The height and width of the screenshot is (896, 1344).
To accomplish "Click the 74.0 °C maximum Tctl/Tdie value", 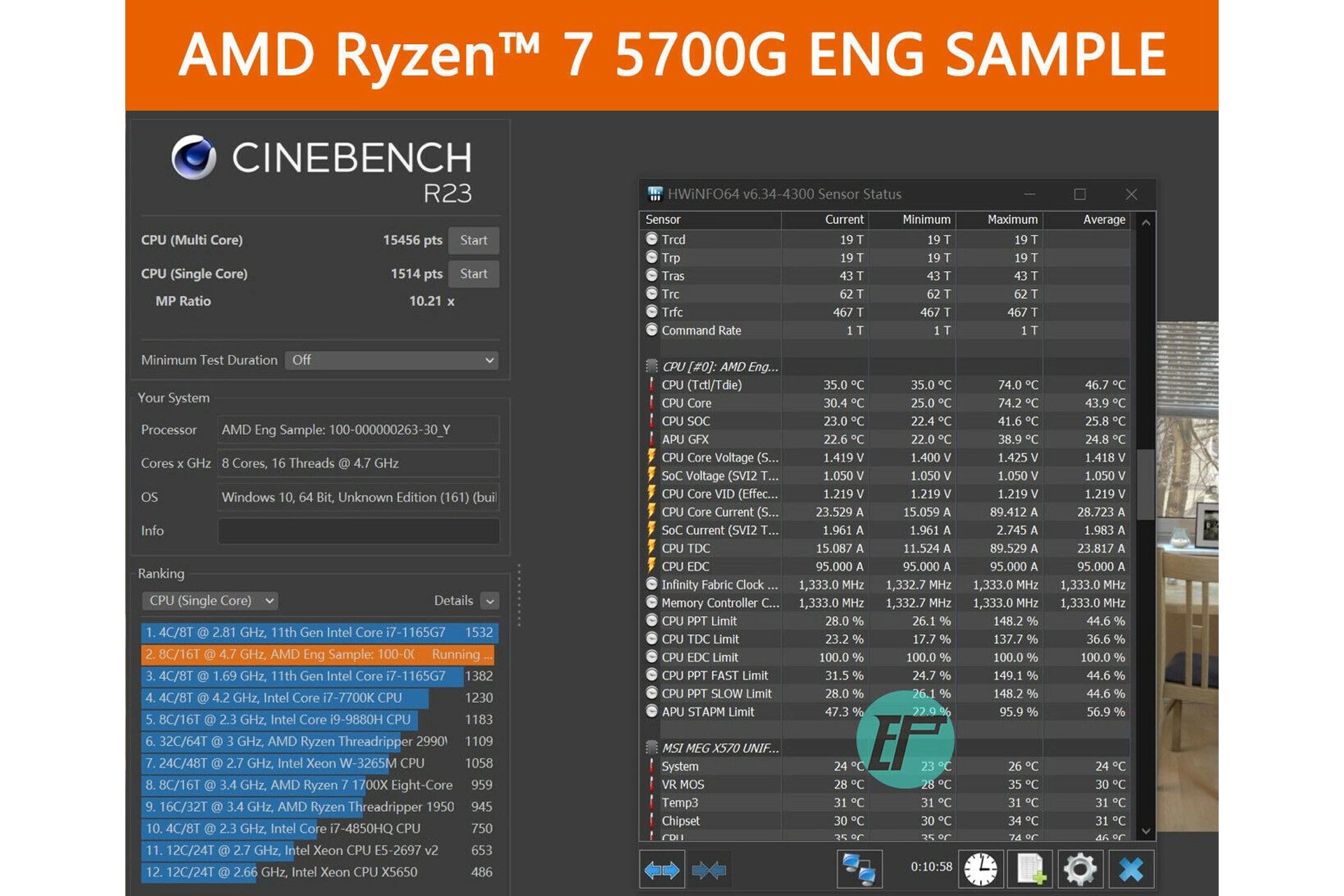I will 1018,385.
